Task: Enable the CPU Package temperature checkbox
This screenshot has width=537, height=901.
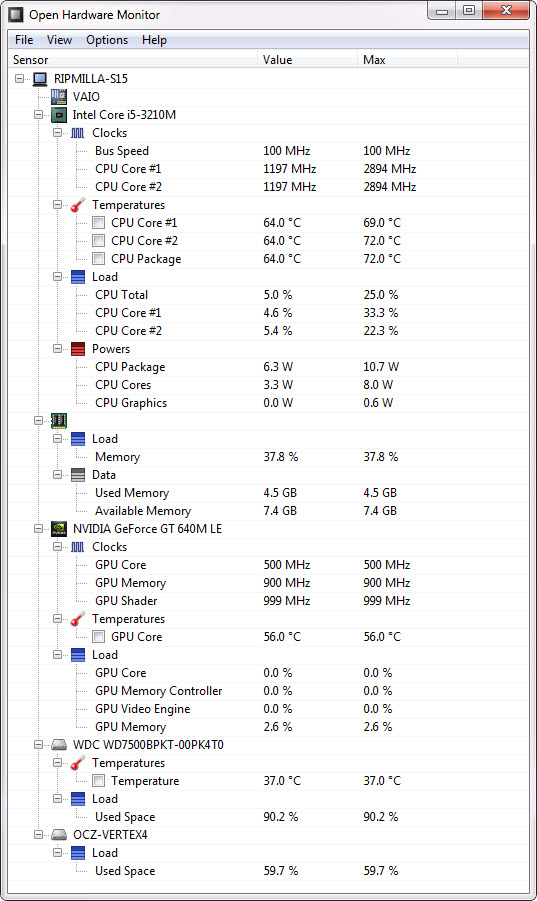Action: [x=99, y=259]
